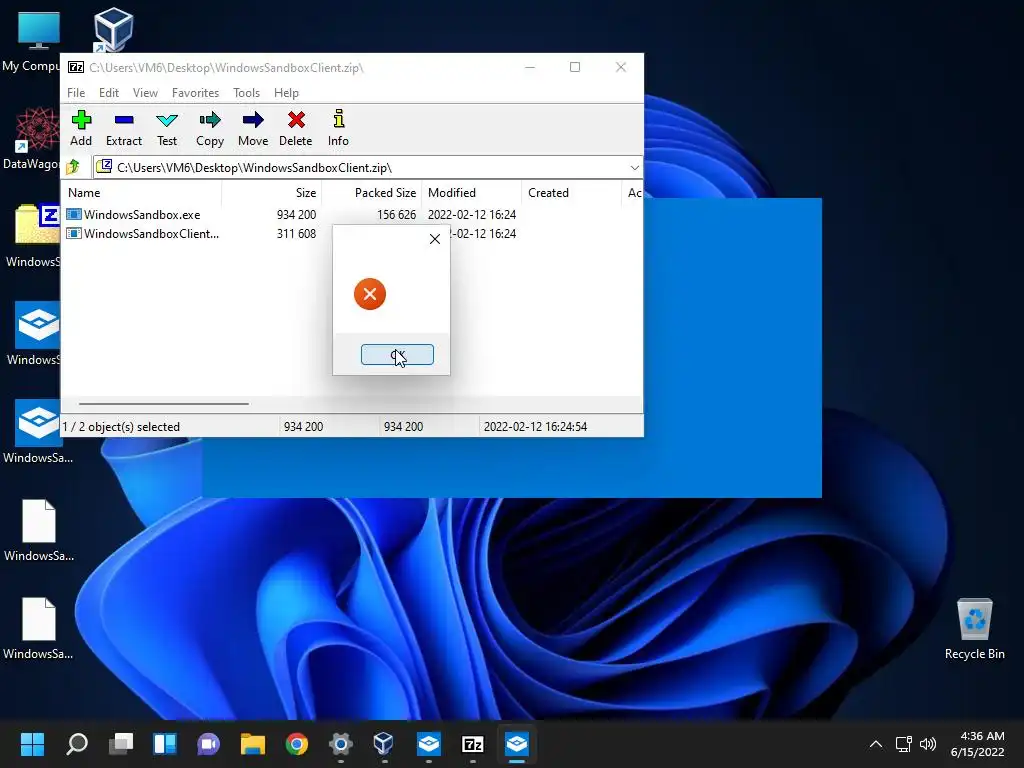Open the Tools menu
Screen dimensions: 1024x768
coord(246,93)
